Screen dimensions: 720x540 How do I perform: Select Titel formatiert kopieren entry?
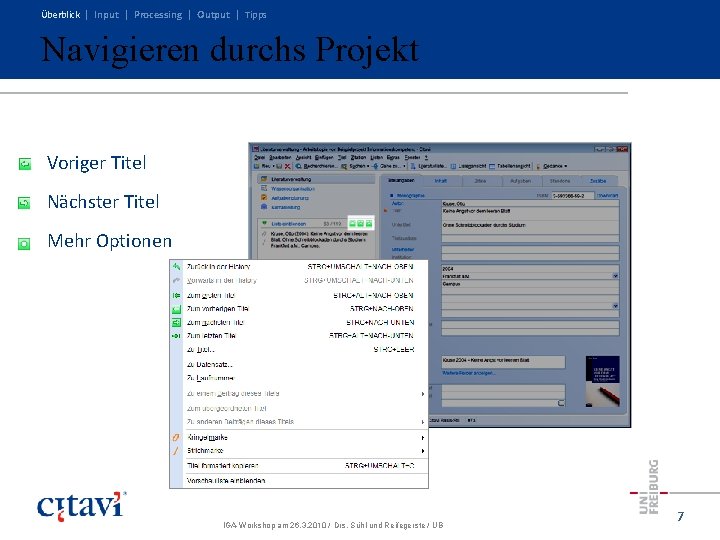[x=299, y=466]
